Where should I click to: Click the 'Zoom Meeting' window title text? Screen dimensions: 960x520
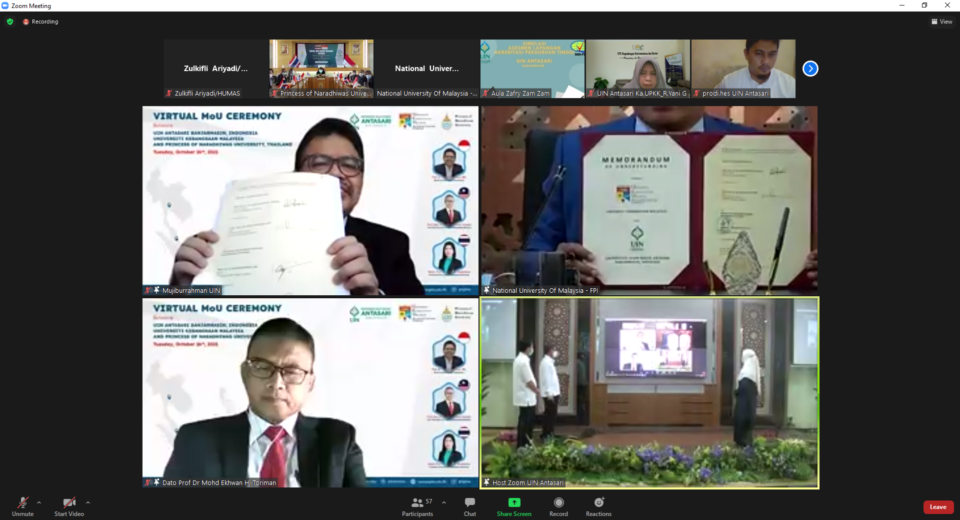(x=31, y=6)
